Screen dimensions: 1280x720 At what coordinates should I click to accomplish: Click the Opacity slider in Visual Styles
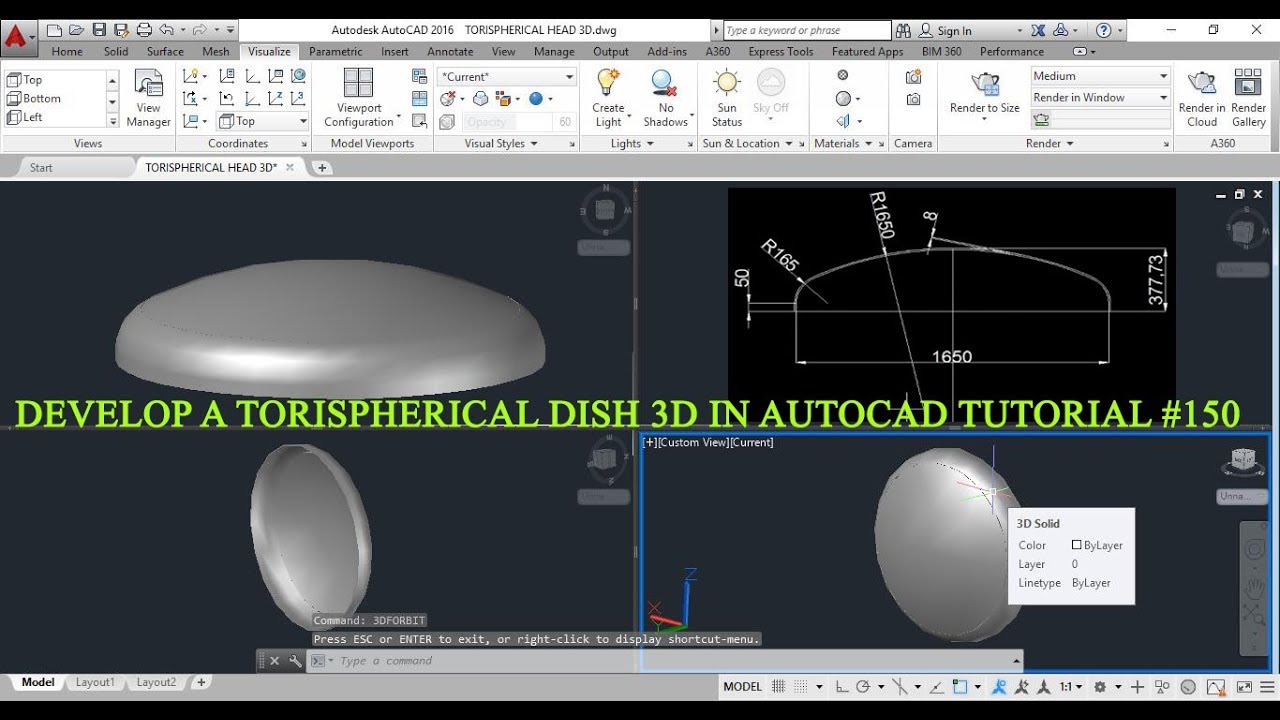516,122
